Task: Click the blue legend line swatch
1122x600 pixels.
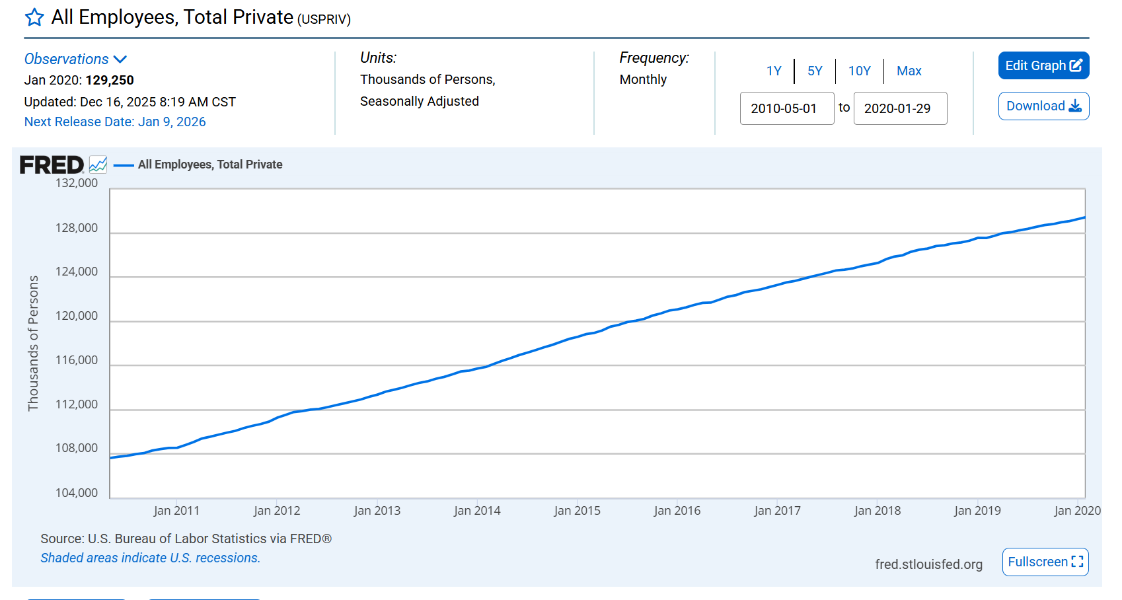Action: tap(124, 165)
